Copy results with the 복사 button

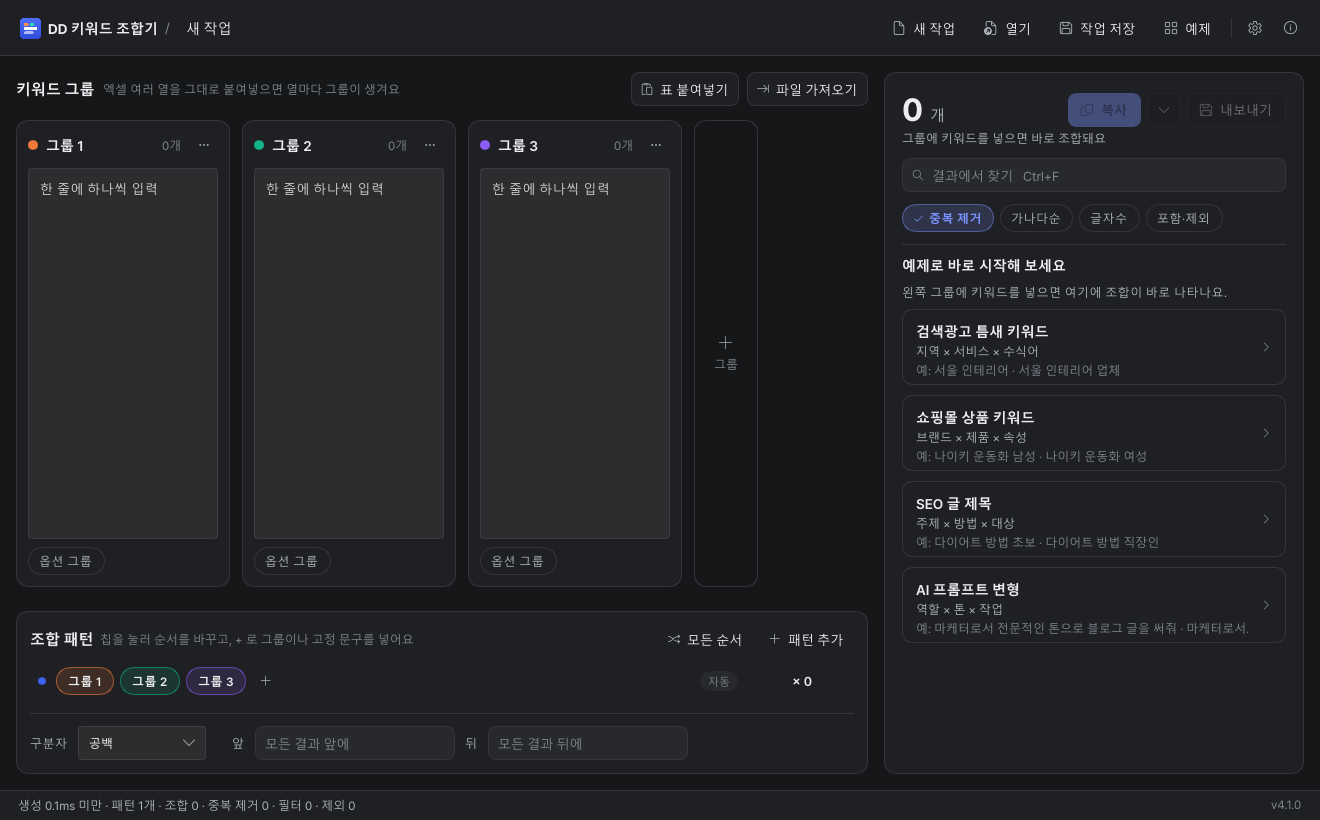1104,110
